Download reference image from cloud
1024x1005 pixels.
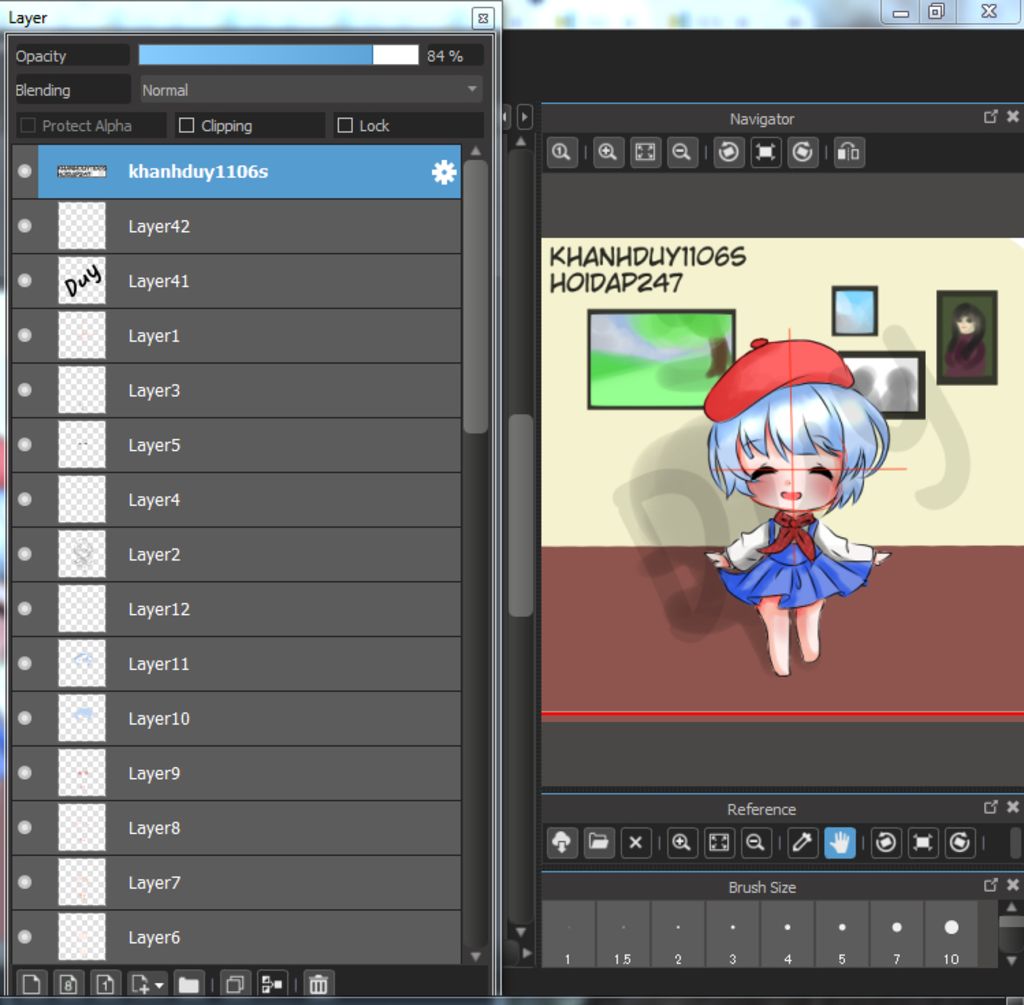562,842
